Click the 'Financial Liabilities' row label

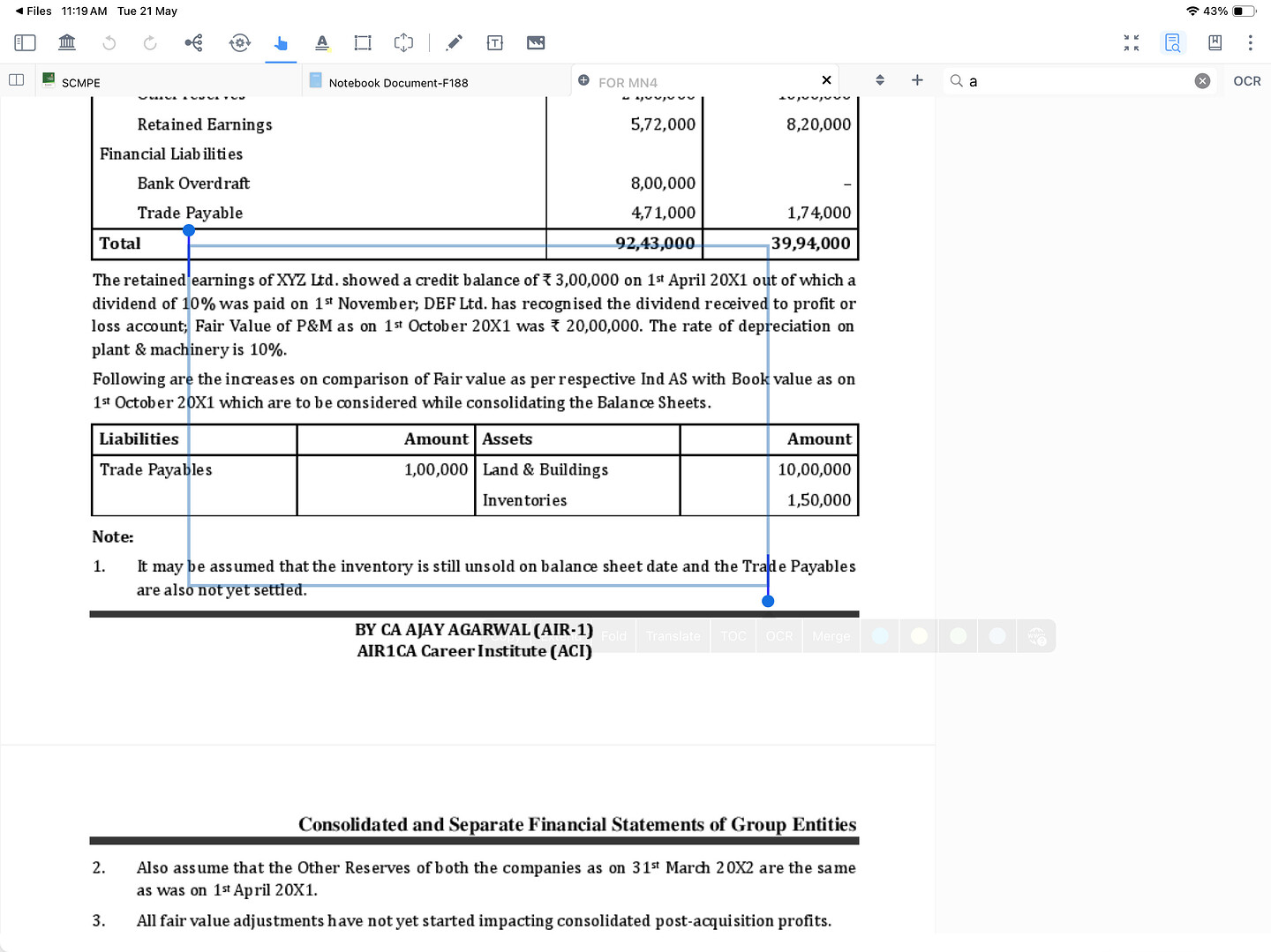click(171, 154)
